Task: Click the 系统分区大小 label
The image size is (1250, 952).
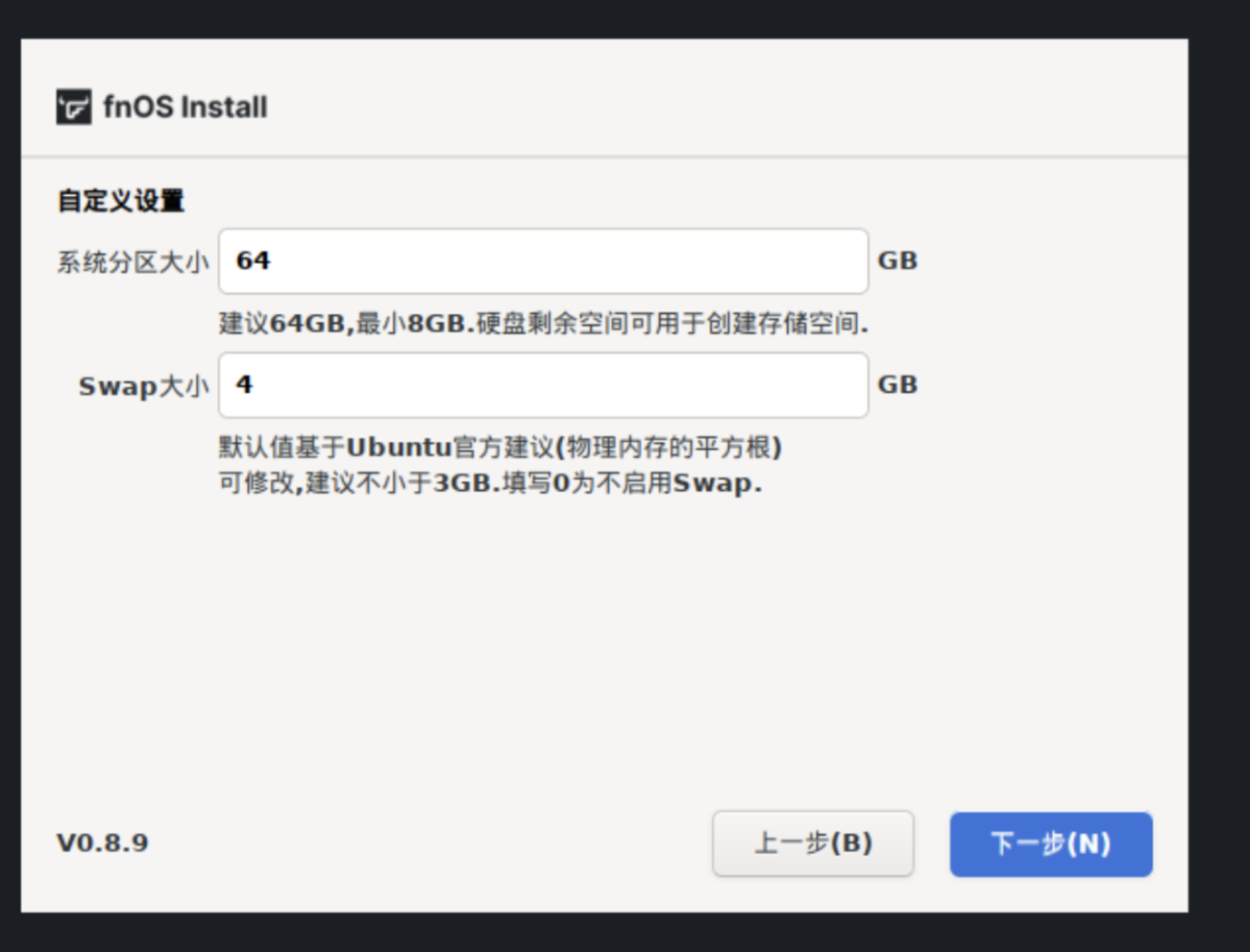Action: (x=133, y=261)
